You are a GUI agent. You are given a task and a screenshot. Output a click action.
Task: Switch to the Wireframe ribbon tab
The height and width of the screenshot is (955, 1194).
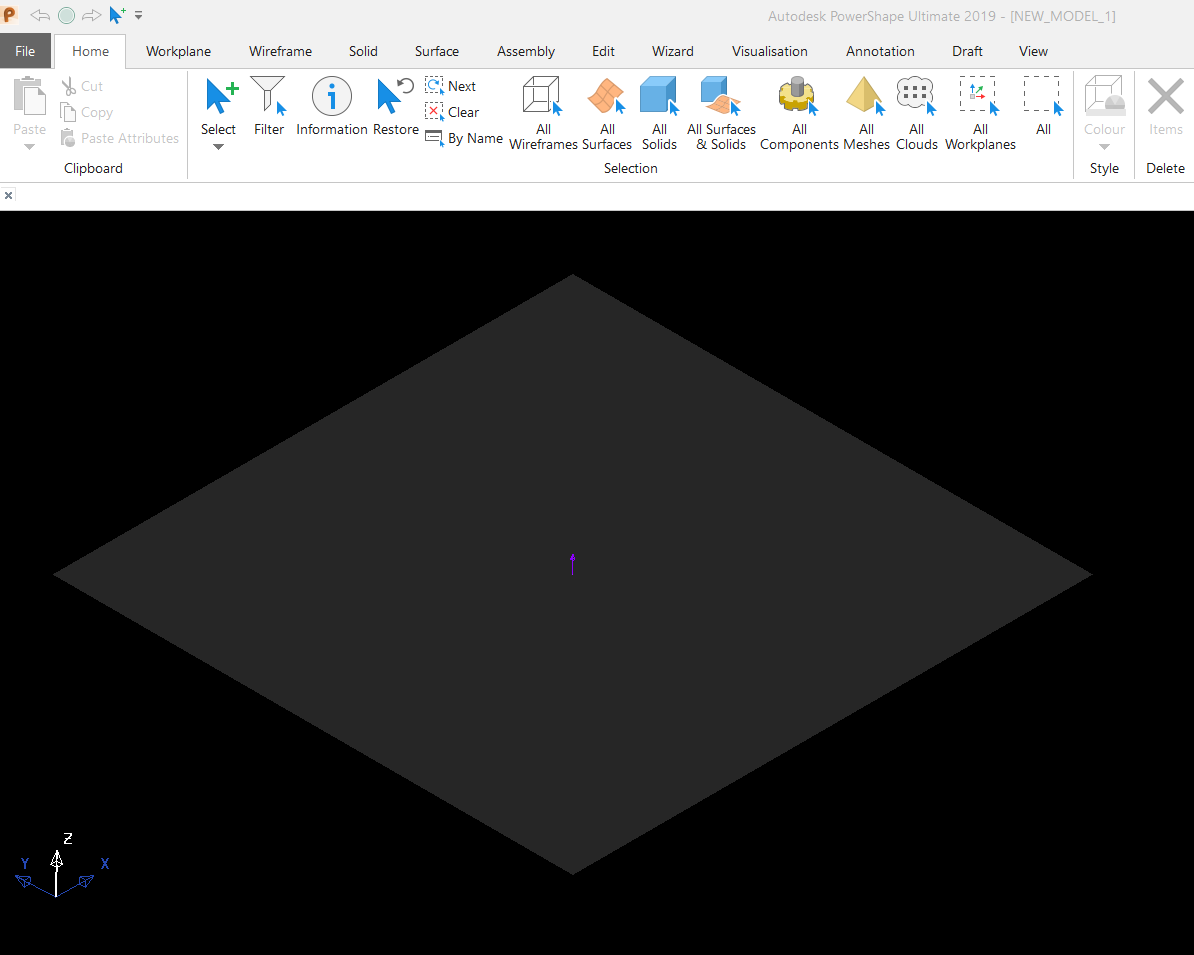click(x=280, y=51)
